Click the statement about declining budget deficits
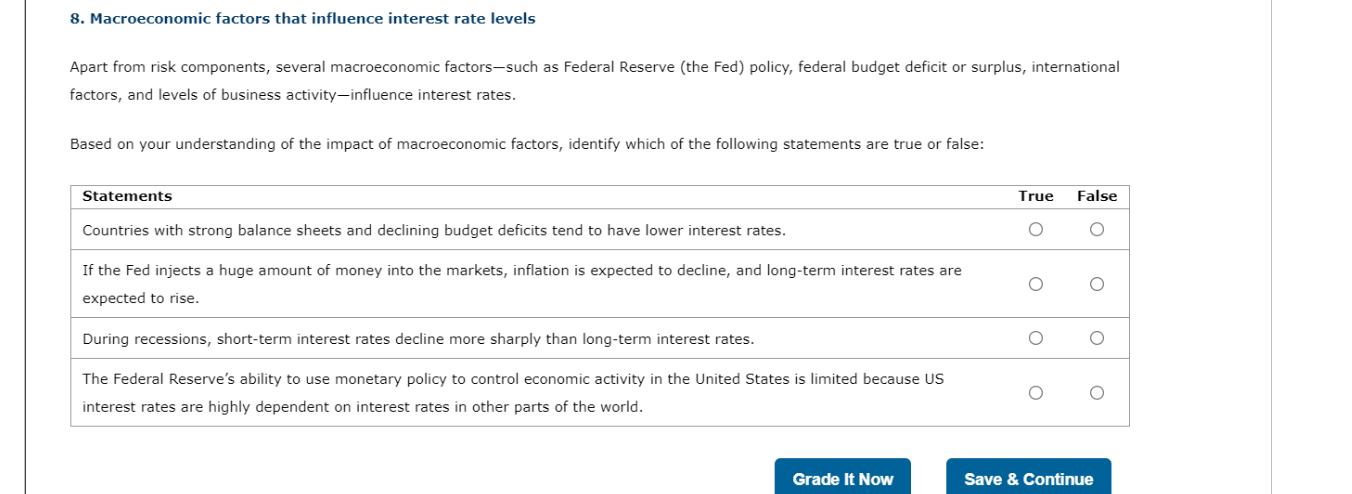1352x494 pixels. [434, 231]
